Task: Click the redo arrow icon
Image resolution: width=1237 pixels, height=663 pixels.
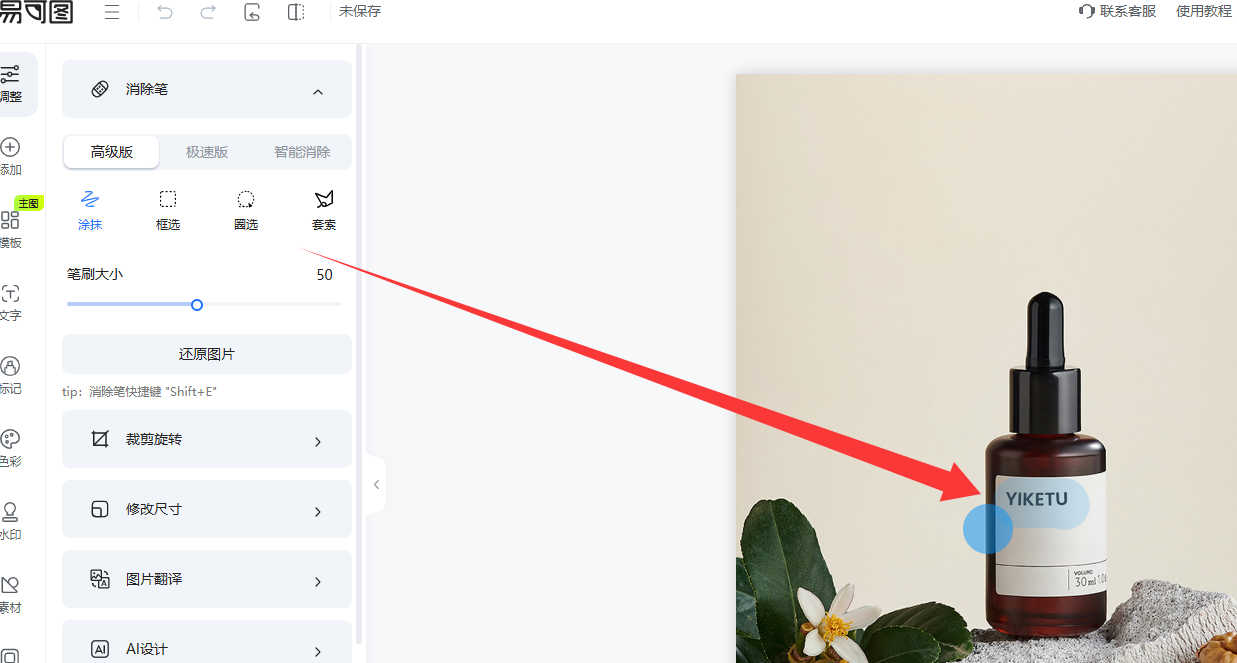Action: (208, 12)
